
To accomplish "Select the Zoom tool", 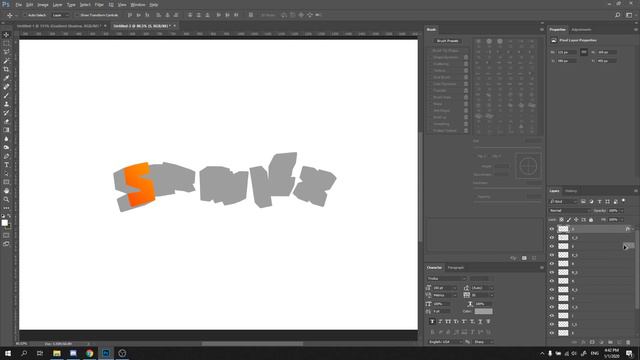I will pos(6,200).
